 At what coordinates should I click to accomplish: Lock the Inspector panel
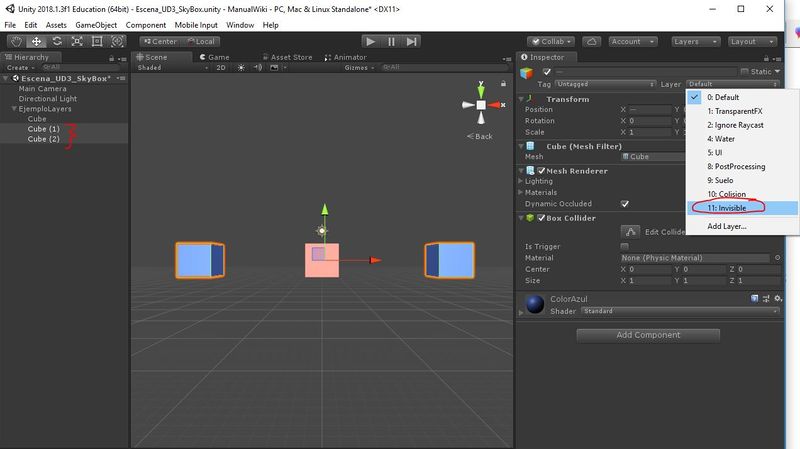766,58
